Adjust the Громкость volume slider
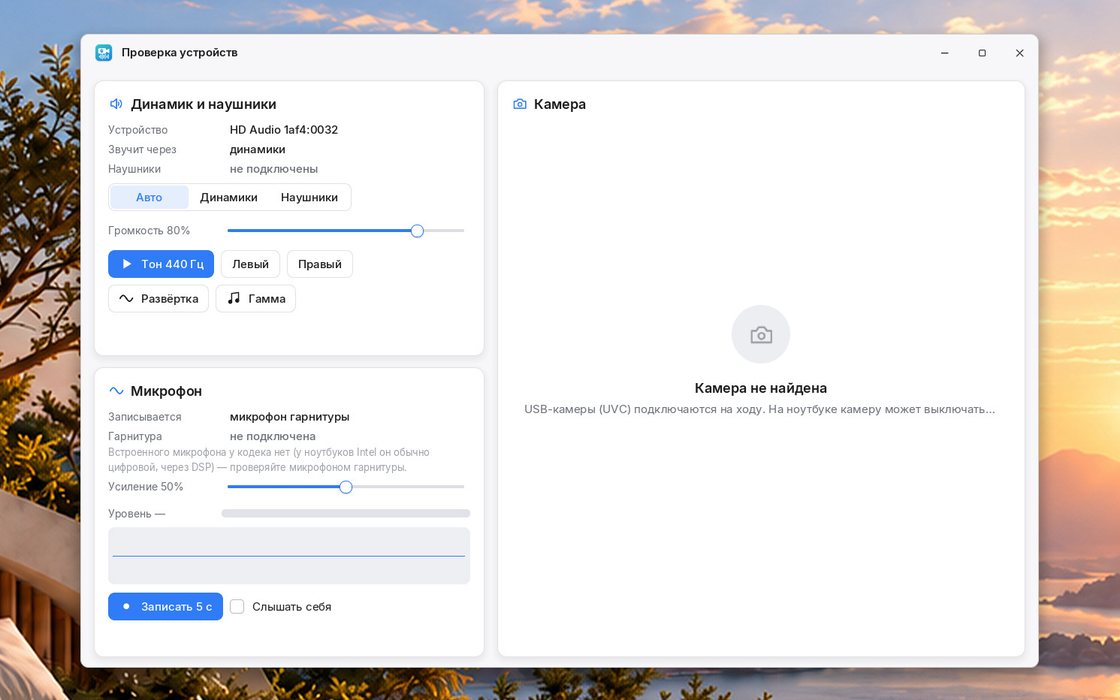1120x700 pixels. (x=346, y=231)
